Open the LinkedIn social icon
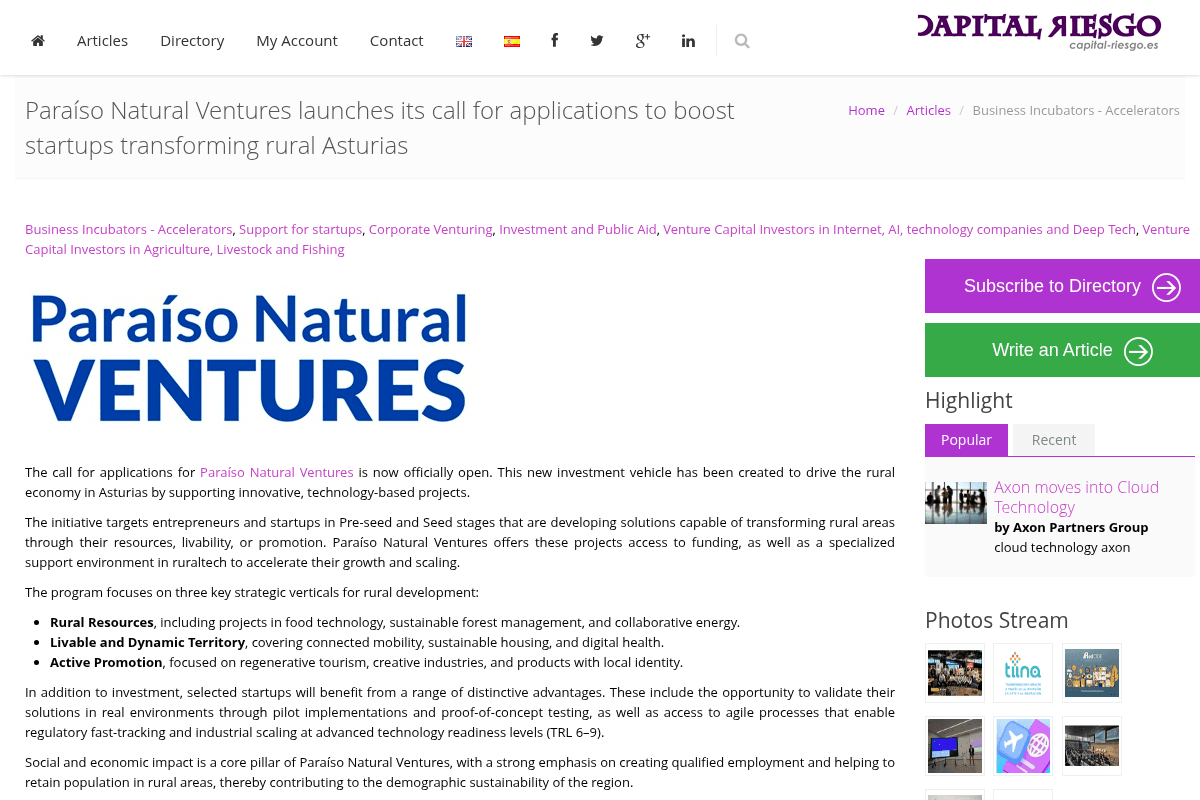 [688, 40]
